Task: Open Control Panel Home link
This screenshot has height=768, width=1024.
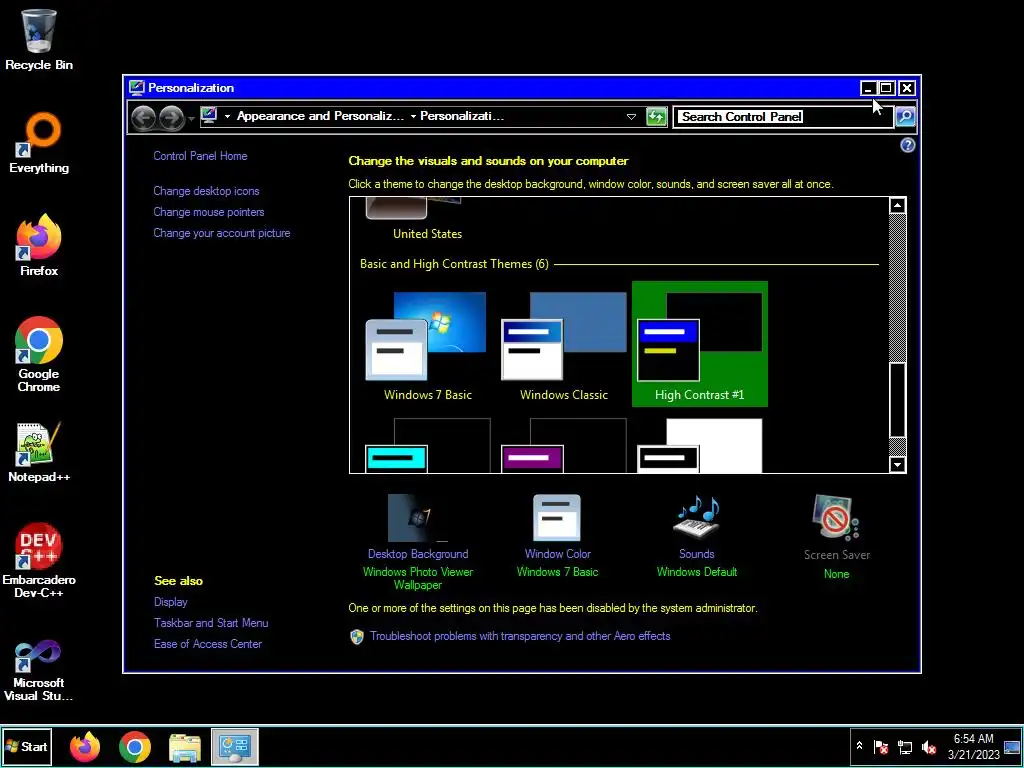Action: point(200,156)
